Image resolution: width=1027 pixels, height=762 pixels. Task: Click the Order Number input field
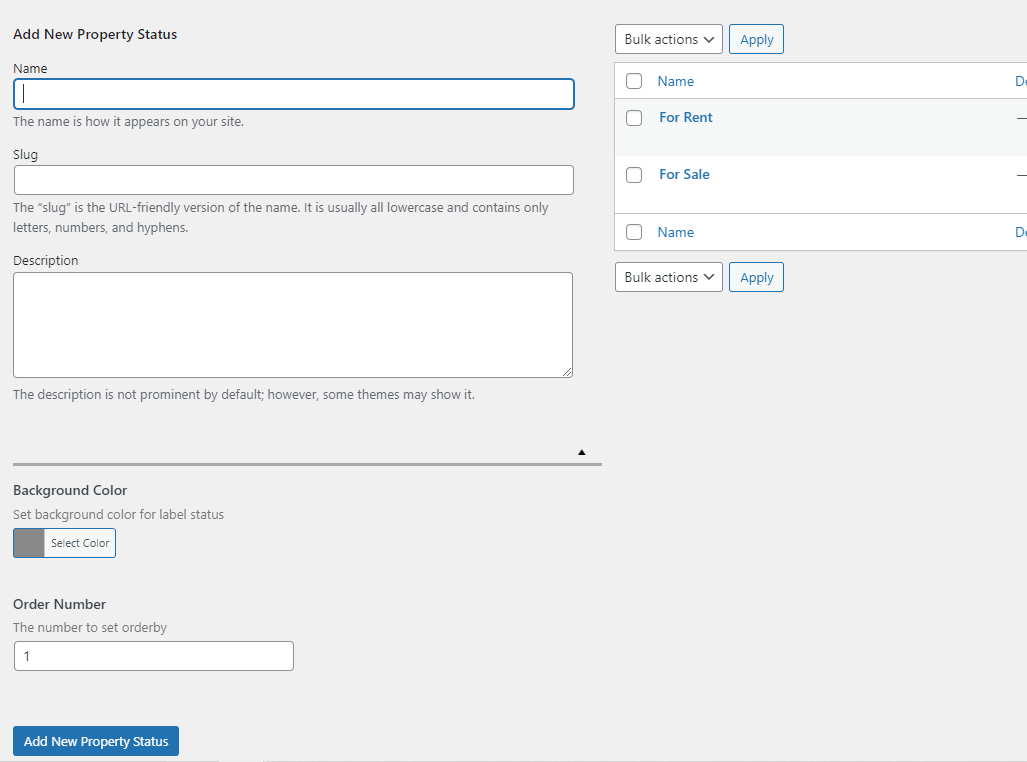click(154, 656)
